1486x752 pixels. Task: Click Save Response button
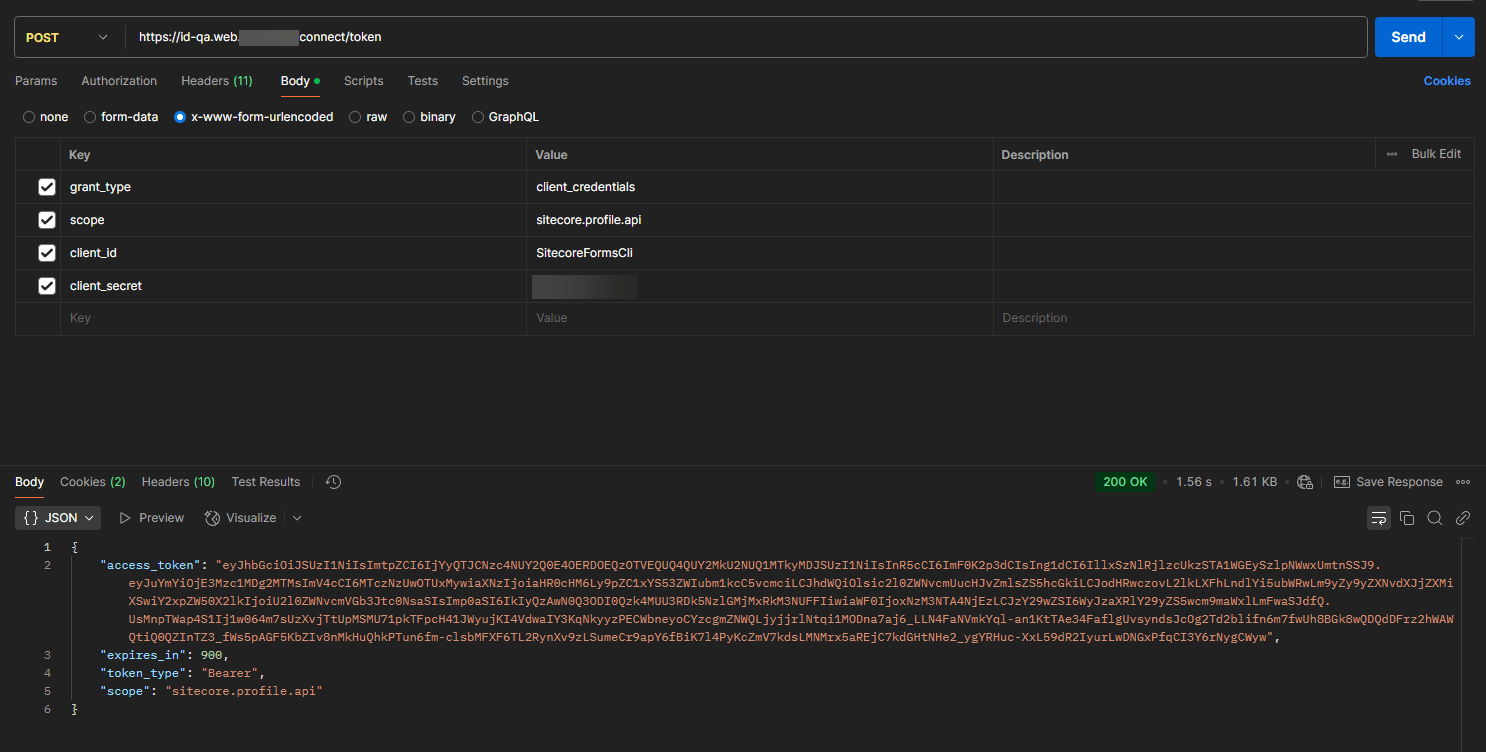point(1389,482)
